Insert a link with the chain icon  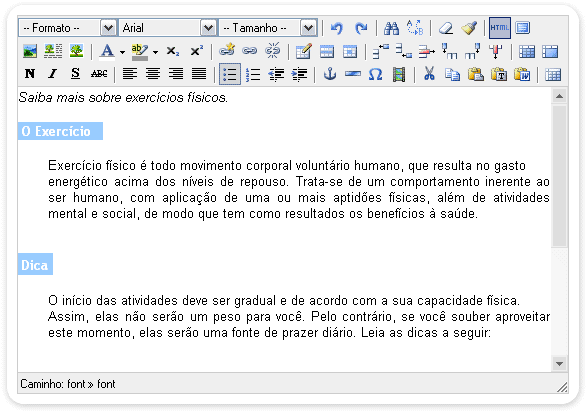(x=250, y=51)
